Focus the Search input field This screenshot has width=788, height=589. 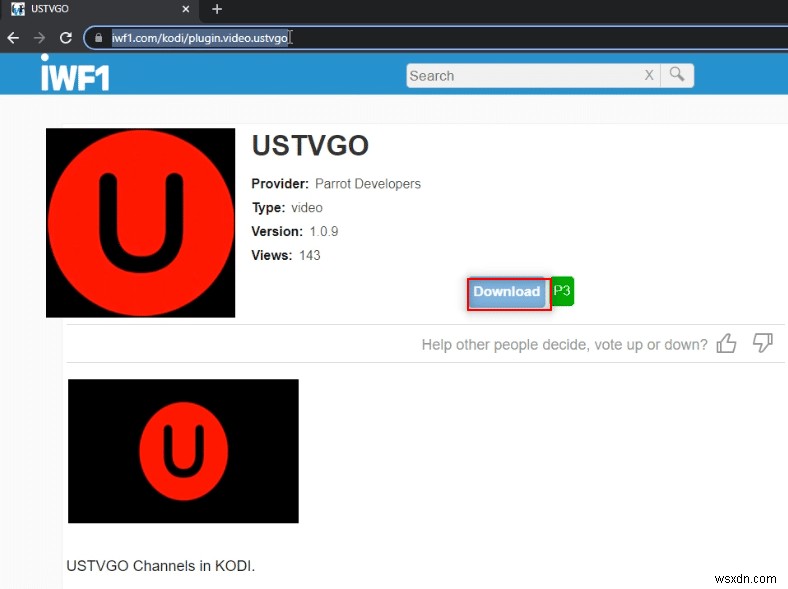(x=523, y=76)
